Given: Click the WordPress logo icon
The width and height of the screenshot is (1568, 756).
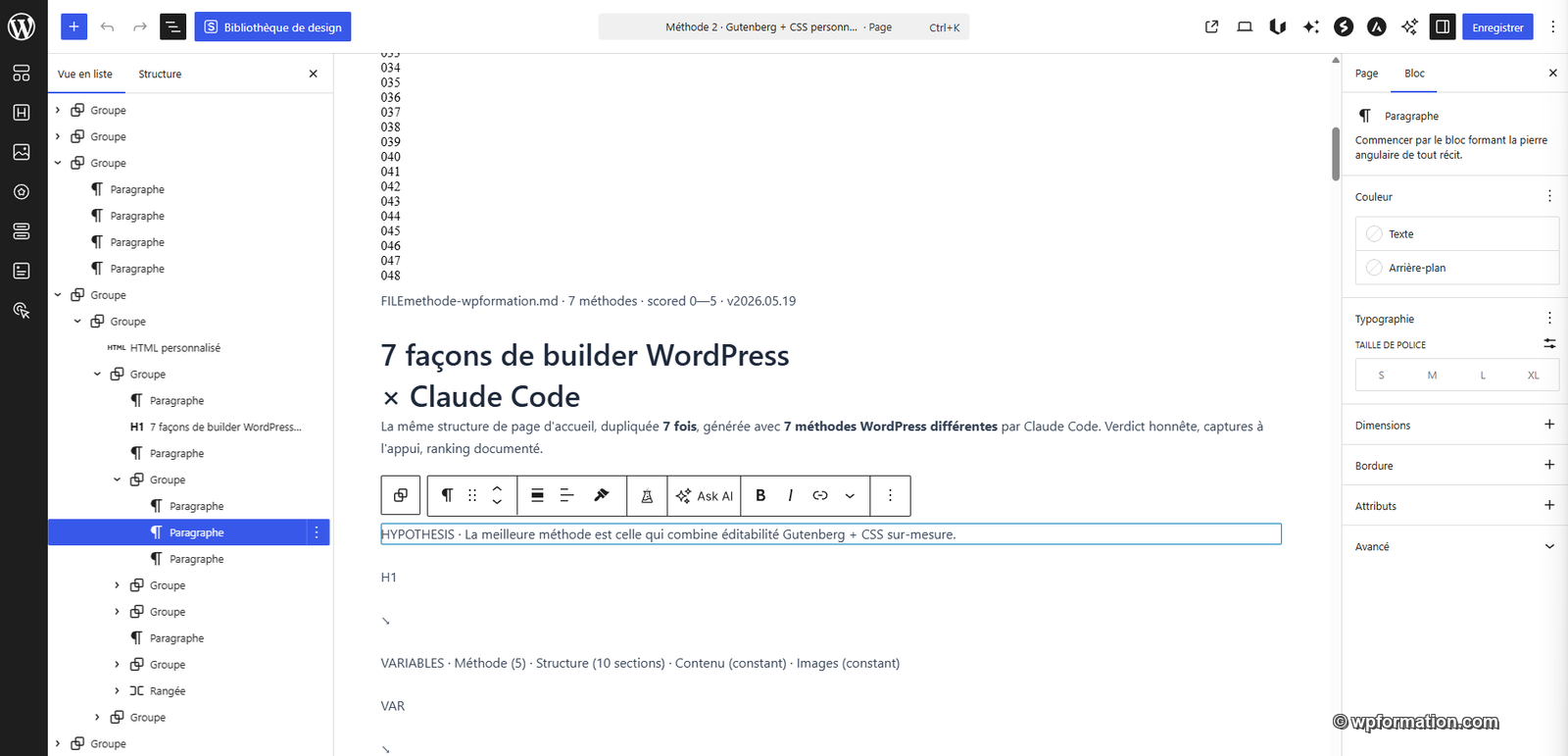Looking at the screenshot, I should (x=22, y=26).
